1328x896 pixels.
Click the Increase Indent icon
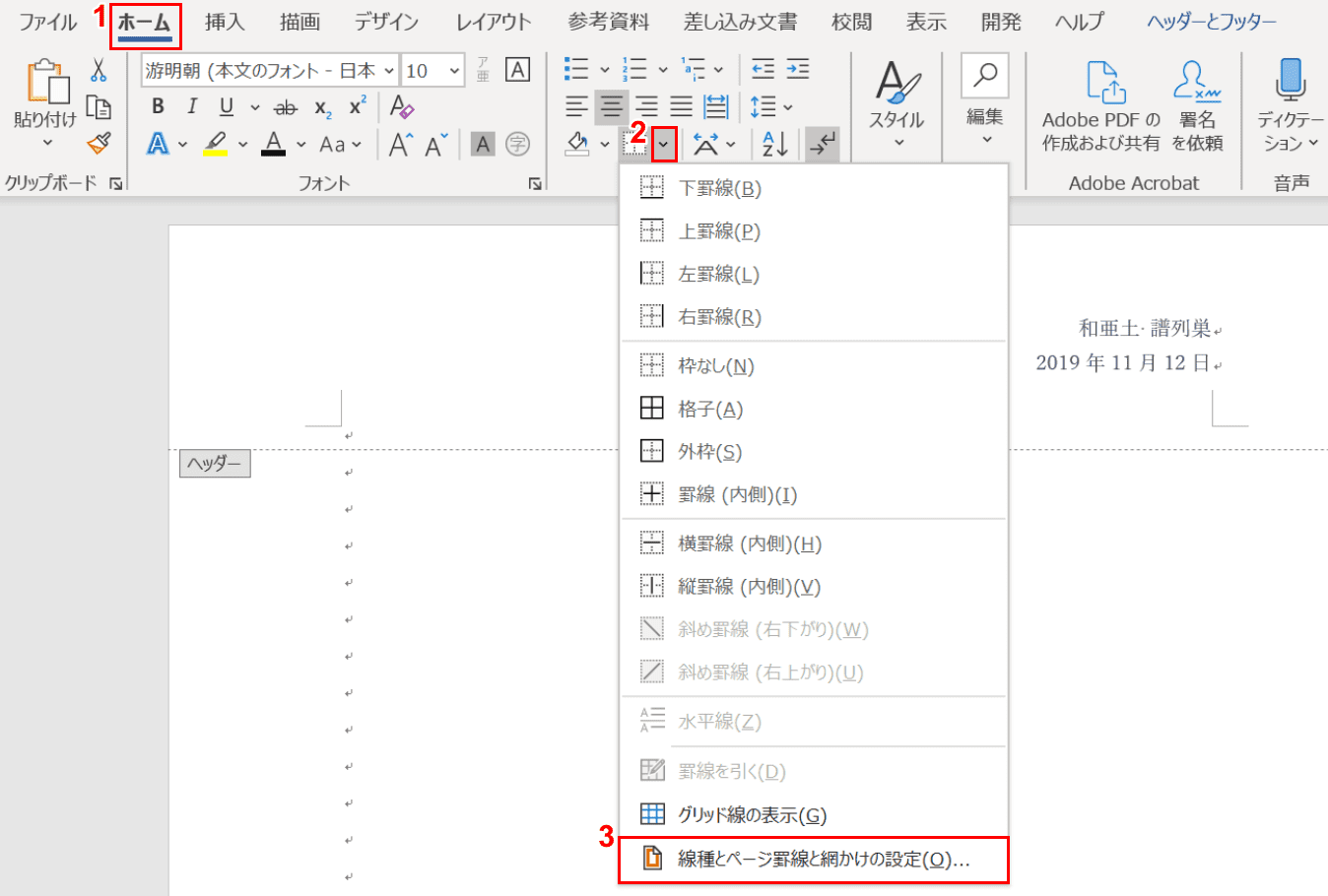(798, 69)
